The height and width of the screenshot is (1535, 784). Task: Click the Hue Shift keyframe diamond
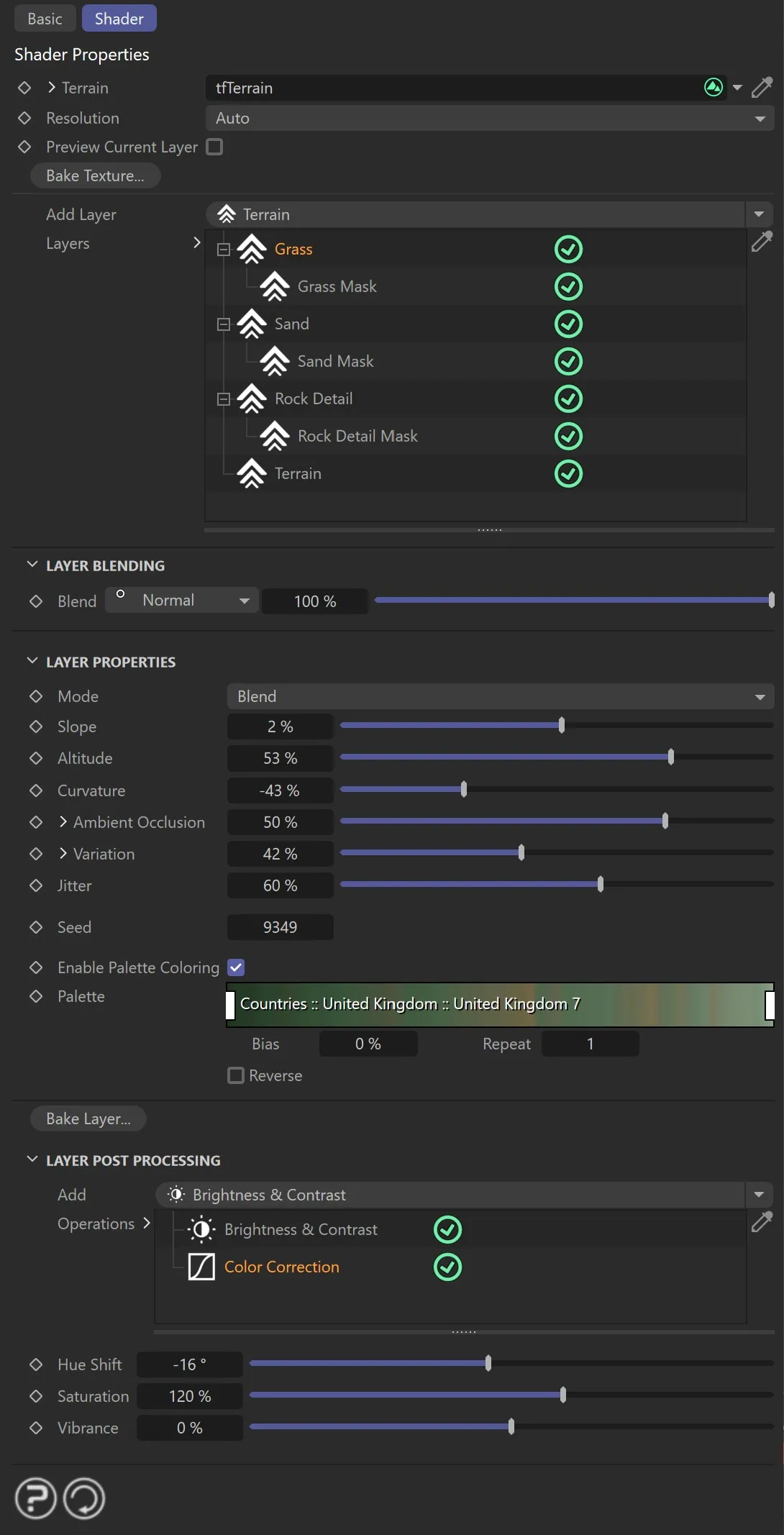(36, 1365)
